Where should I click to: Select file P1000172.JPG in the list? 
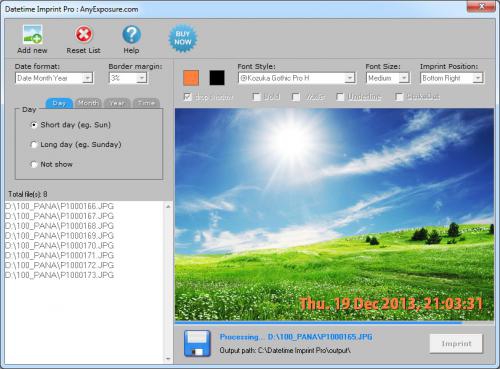[60, 265]
